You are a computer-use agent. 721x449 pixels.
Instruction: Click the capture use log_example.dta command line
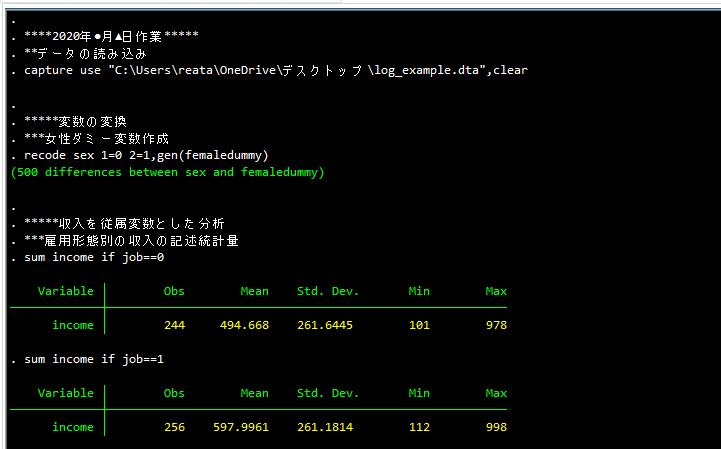click(x=276, y=70)
